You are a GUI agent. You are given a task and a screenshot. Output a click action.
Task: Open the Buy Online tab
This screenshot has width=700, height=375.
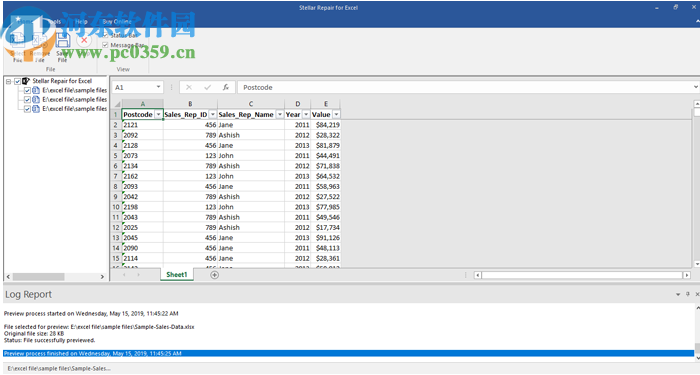coord(117,21)
